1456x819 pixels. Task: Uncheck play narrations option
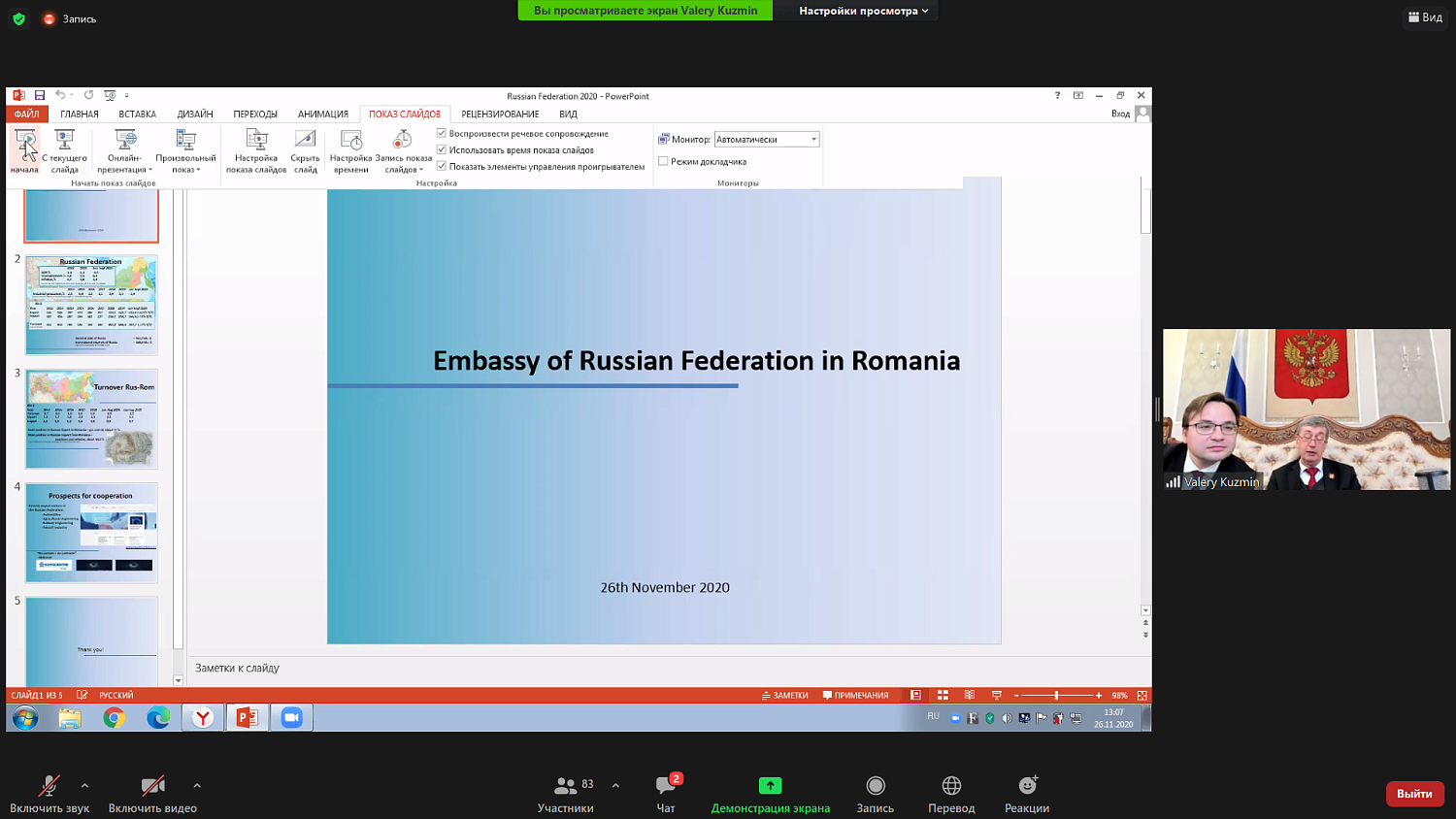coord(442,133)
